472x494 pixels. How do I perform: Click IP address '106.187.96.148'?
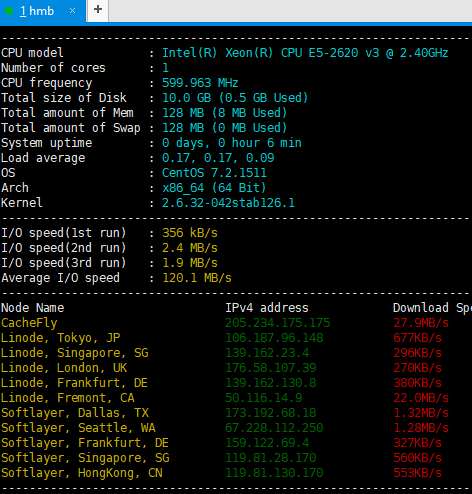(x=274, y=338)
